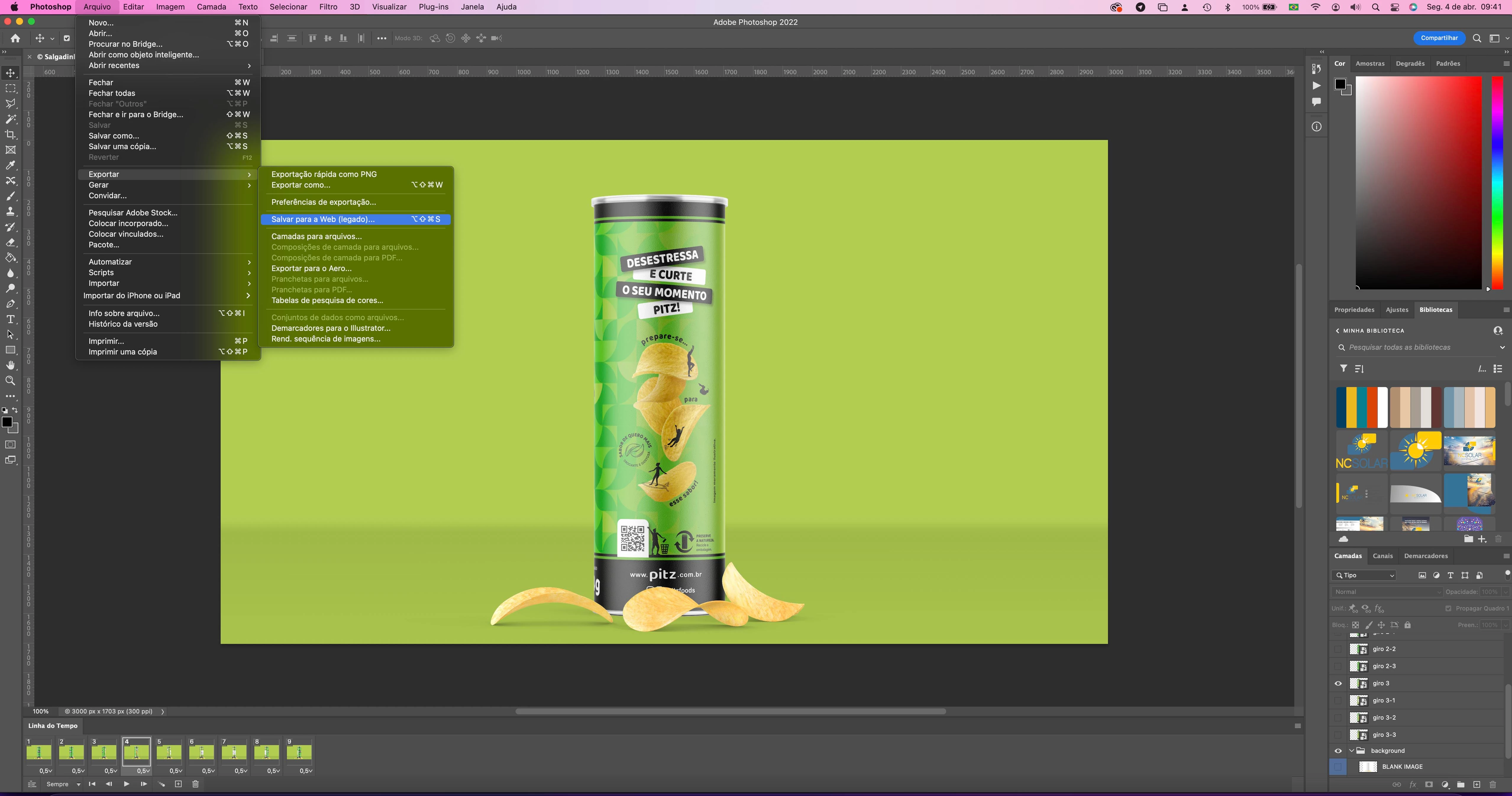
Task: Delete selected timeline frame with trash icon
Action: [x=196, y=784]
